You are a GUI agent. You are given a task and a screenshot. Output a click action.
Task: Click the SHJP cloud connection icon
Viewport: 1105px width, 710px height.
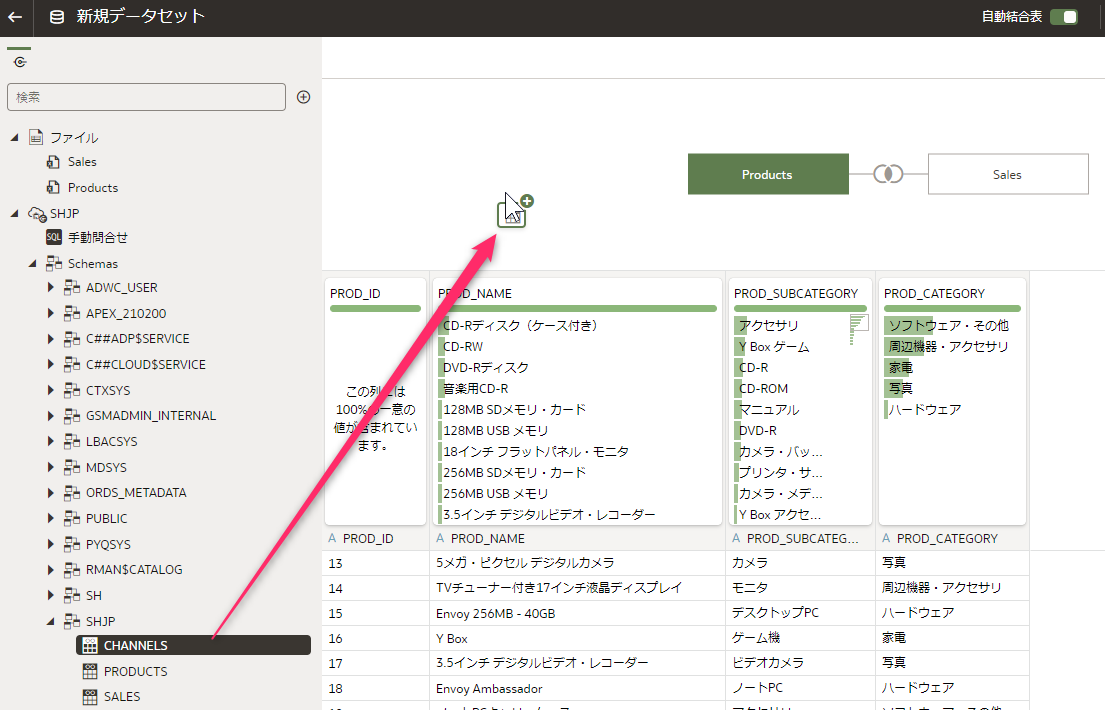(37, 214)
